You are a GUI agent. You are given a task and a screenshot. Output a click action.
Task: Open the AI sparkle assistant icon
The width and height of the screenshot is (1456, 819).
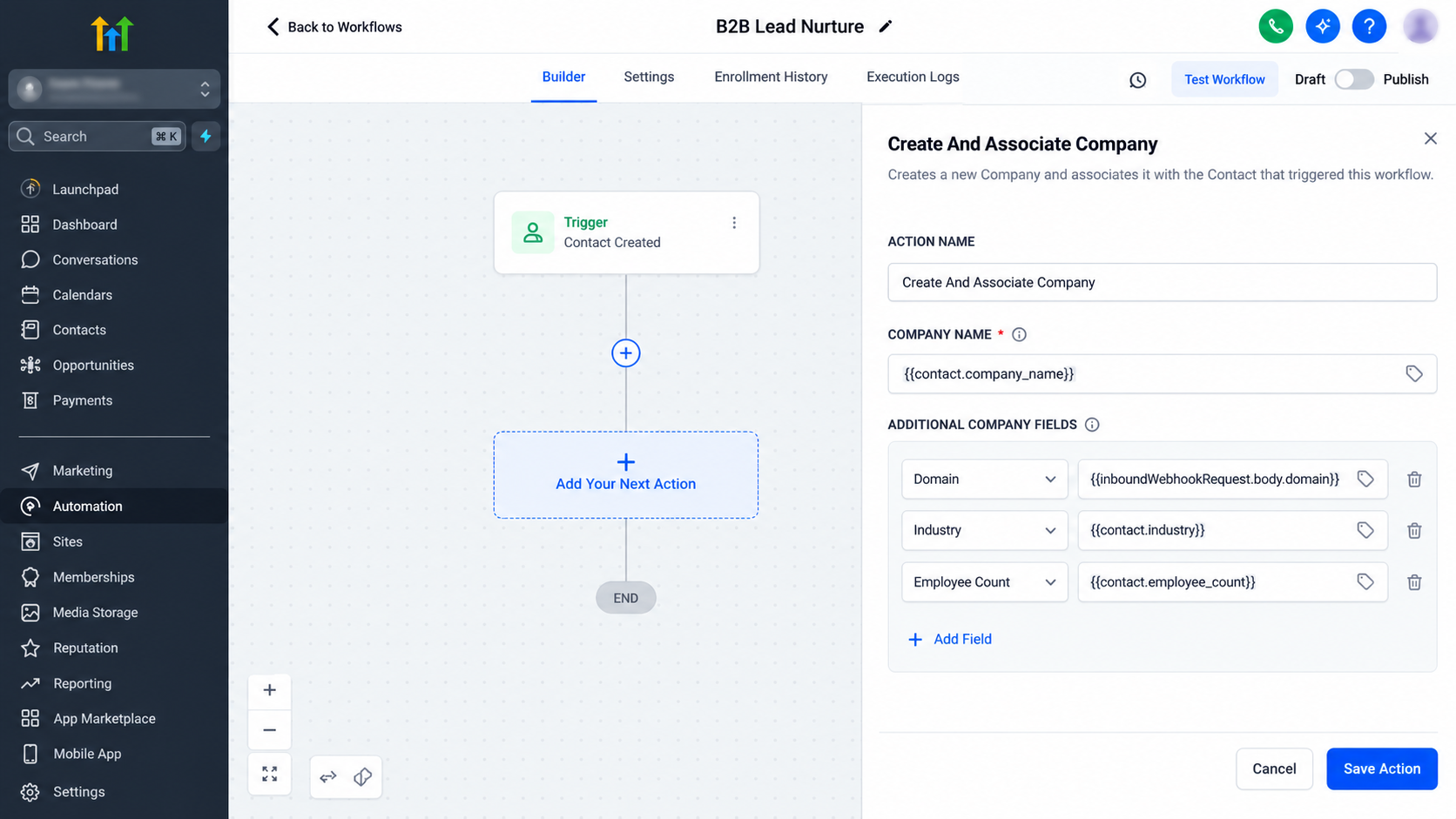click(1323, 26)
